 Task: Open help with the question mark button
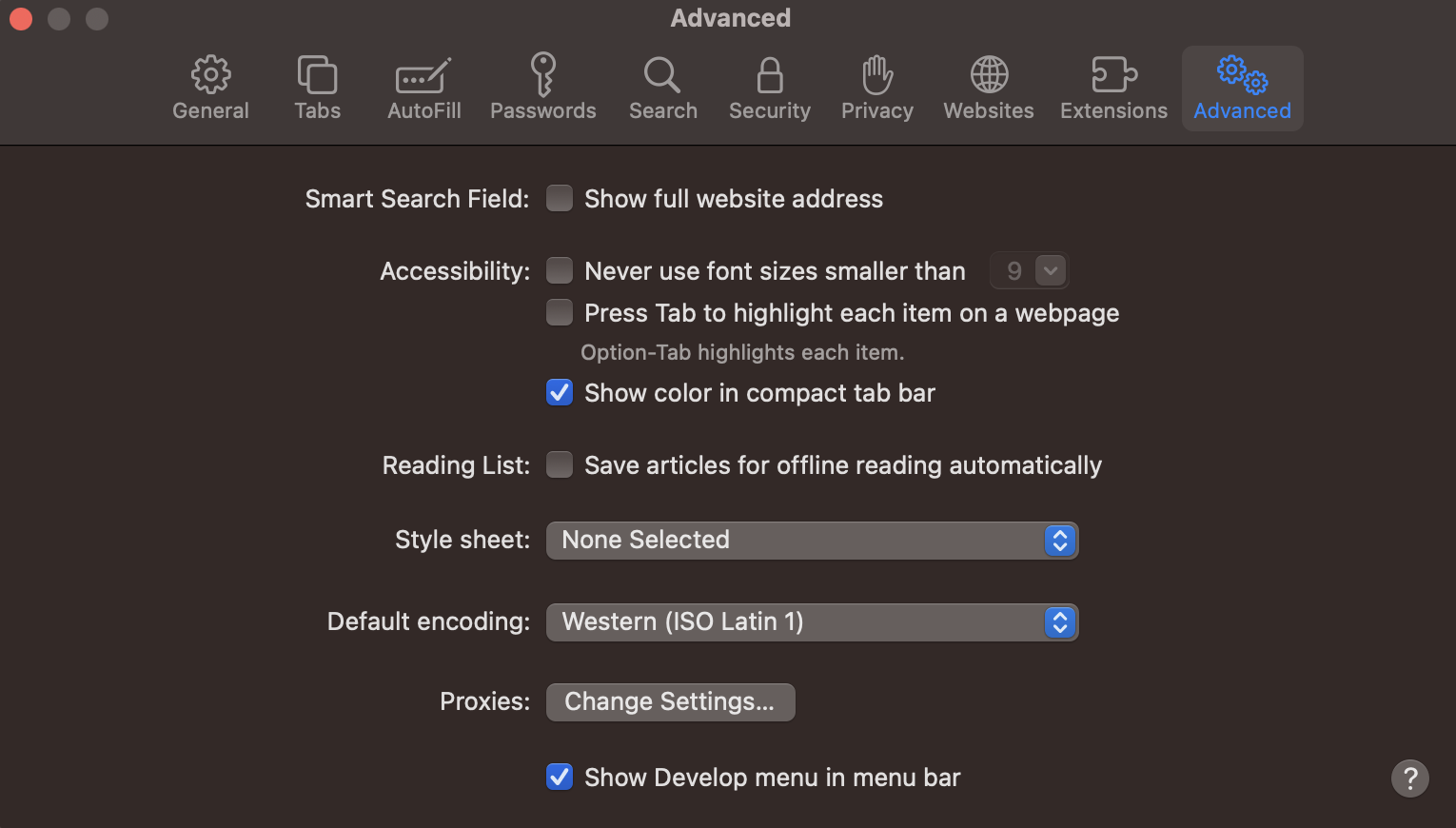click(x=1409, y=778)
